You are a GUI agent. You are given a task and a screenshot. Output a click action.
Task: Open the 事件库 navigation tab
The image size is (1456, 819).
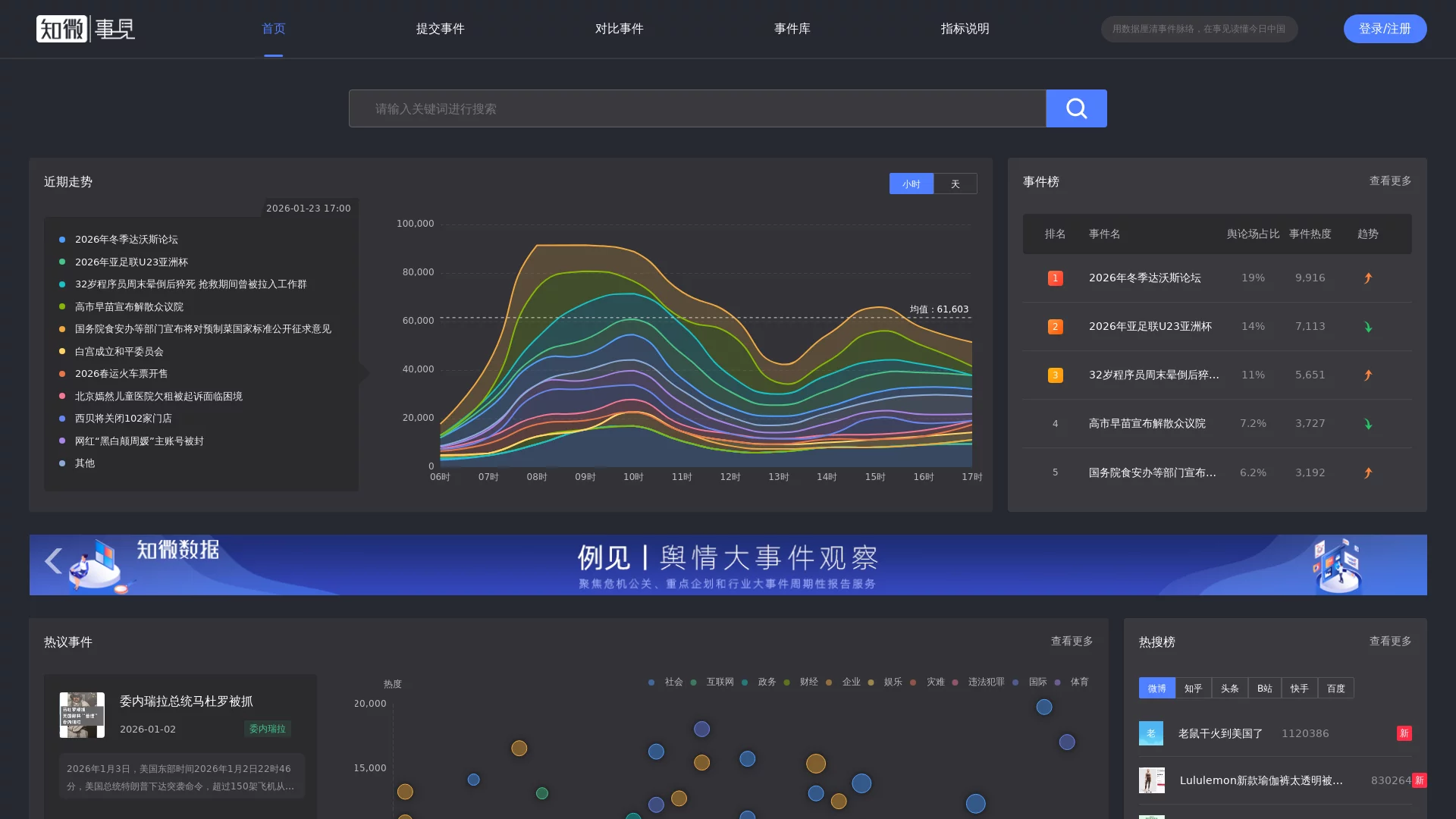792,29
